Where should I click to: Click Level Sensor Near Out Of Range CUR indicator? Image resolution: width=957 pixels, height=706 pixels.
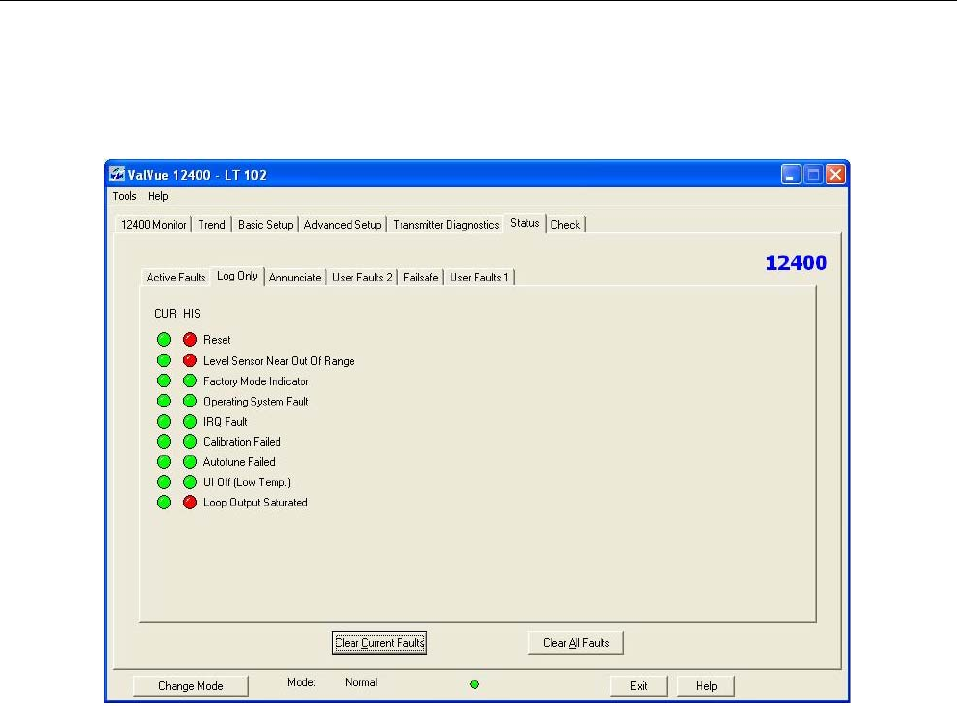[x=164, y=361]
